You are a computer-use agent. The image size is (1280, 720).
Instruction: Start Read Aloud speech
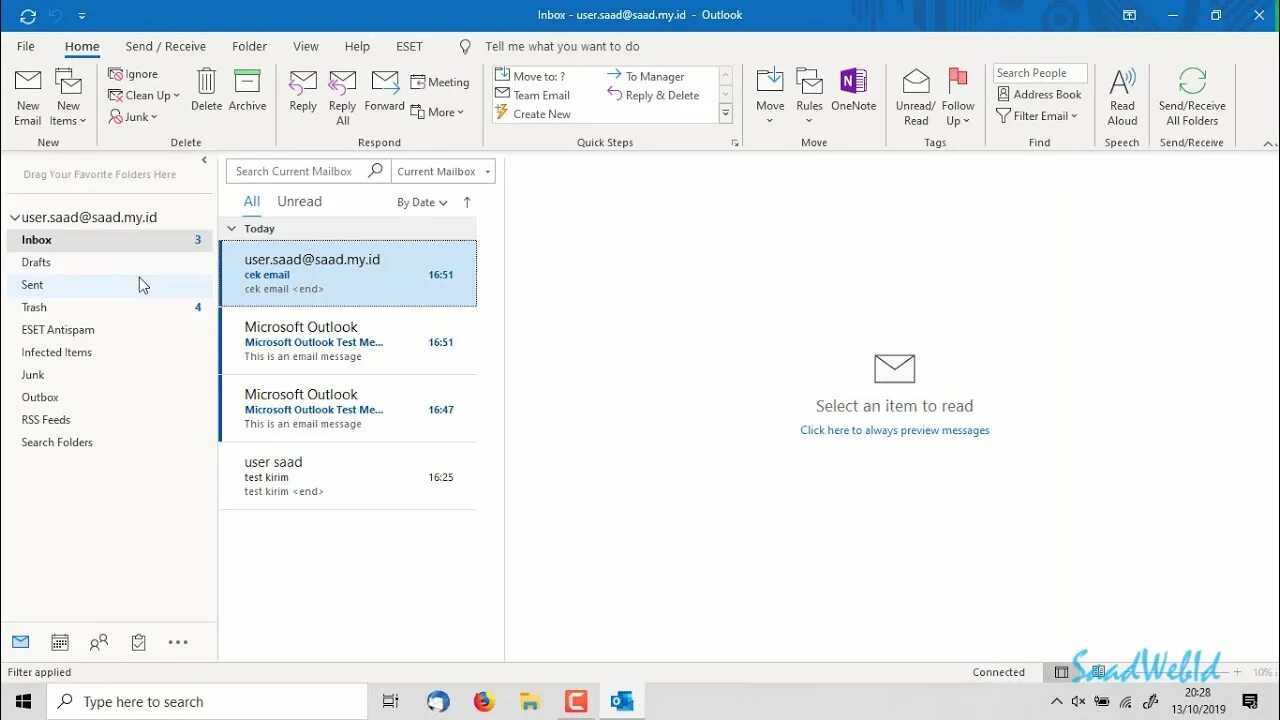(1122, 98)
